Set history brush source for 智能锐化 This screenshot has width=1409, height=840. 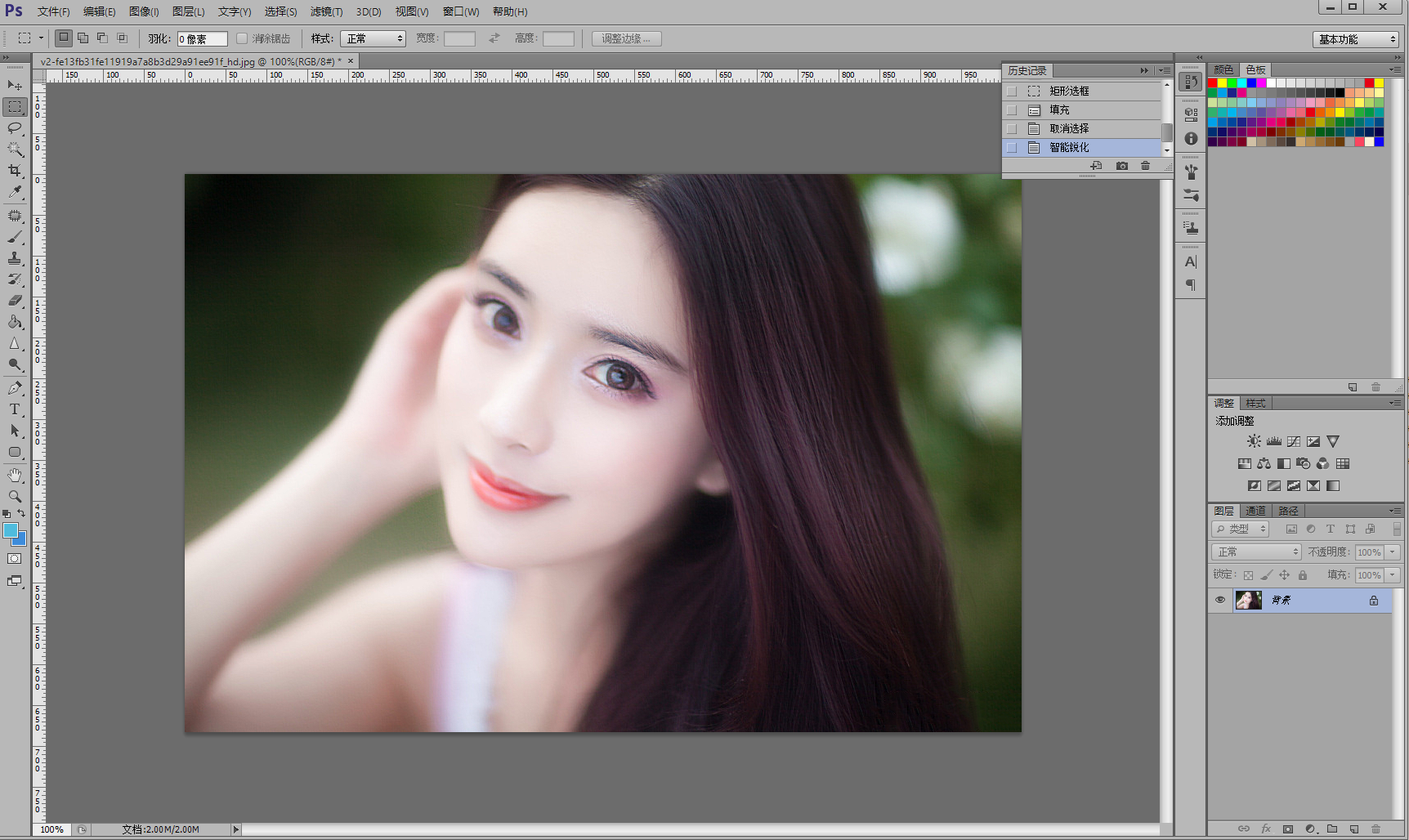point(1012,147)
